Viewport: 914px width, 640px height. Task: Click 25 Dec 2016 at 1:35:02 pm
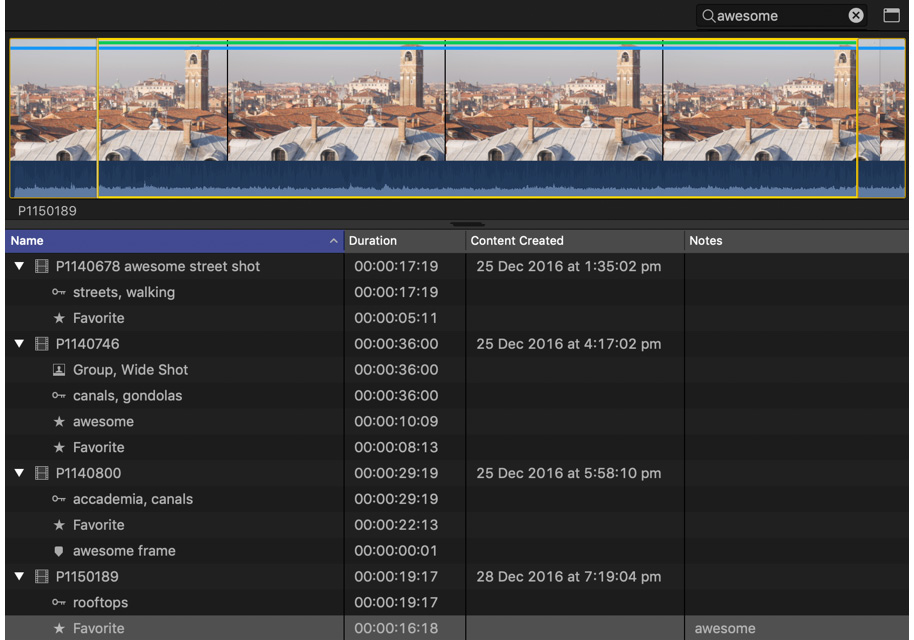click(568, 266)
